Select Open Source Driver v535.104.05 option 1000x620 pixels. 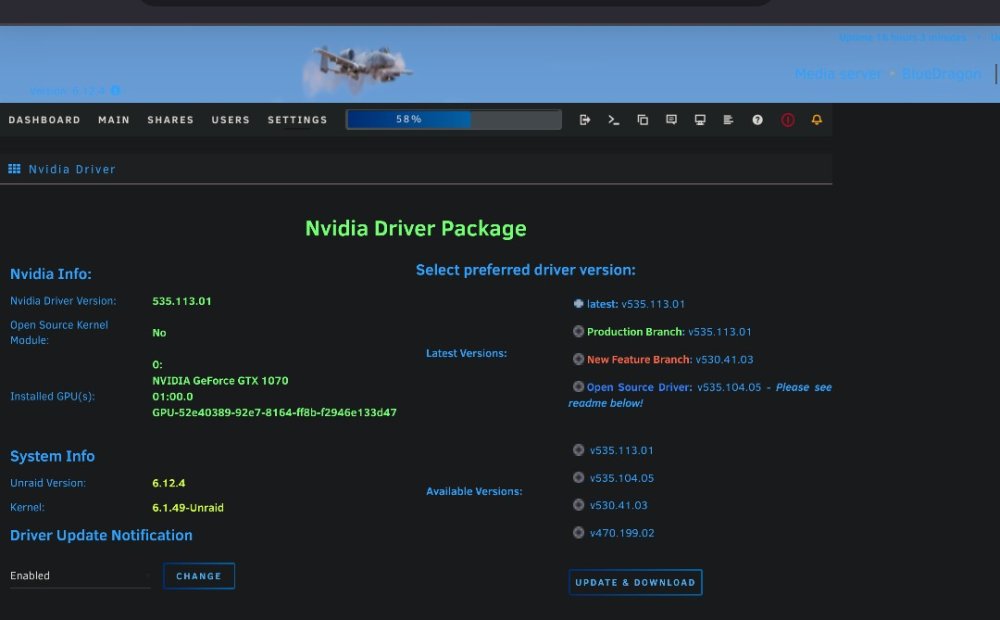(x=578, y=387)
